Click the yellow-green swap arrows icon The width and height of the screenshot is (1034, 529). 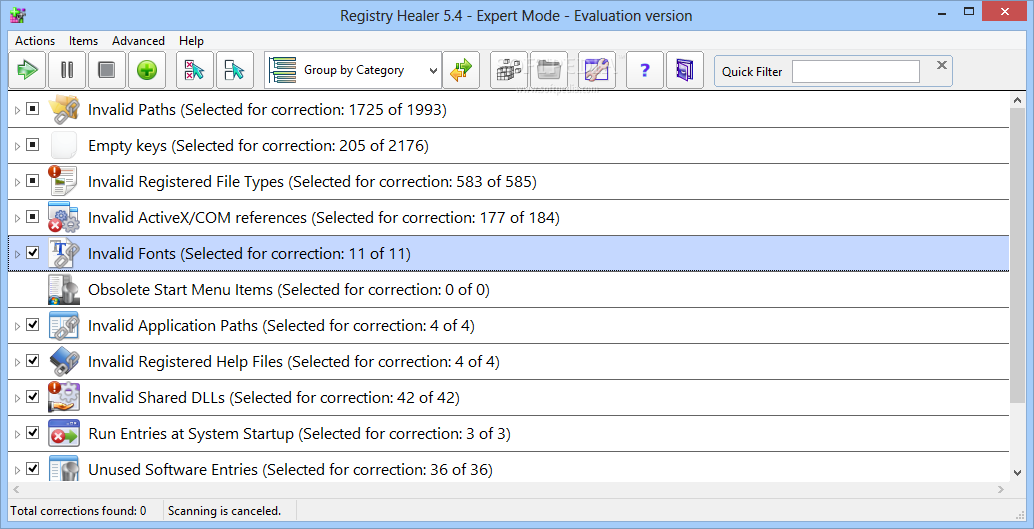(461, 70)
